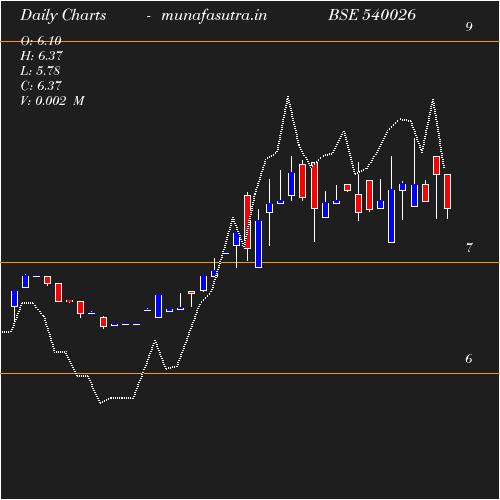Screen dimensions: 500x500
Task: Click the low value 'L: 5.78'
Action: point(40,71)
